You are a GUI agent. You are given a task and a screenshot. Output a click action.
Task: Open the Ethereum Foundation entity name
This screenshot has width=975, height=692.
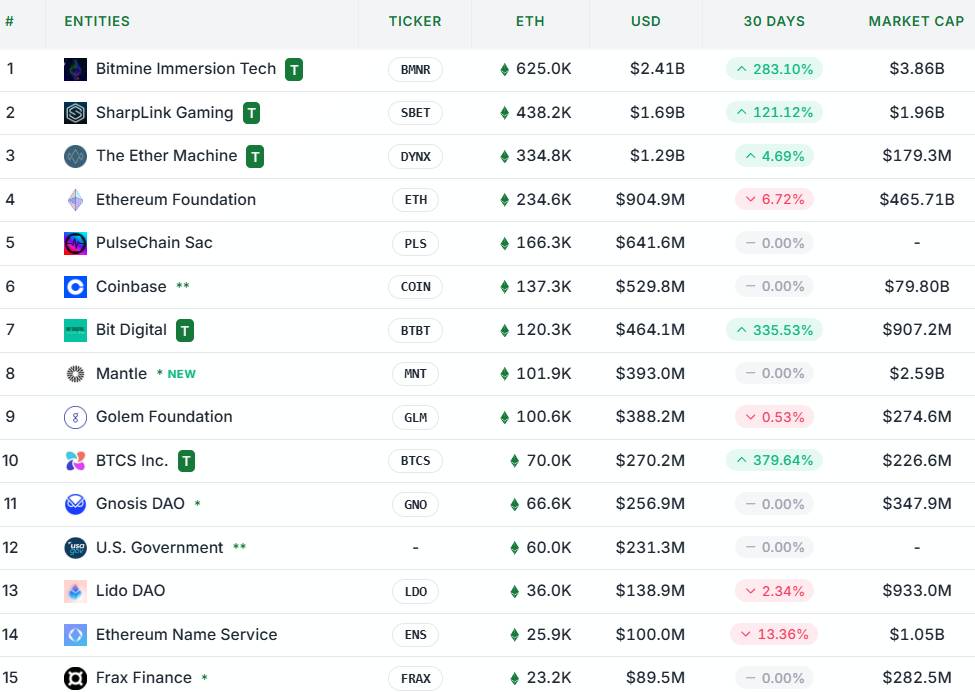176,200
